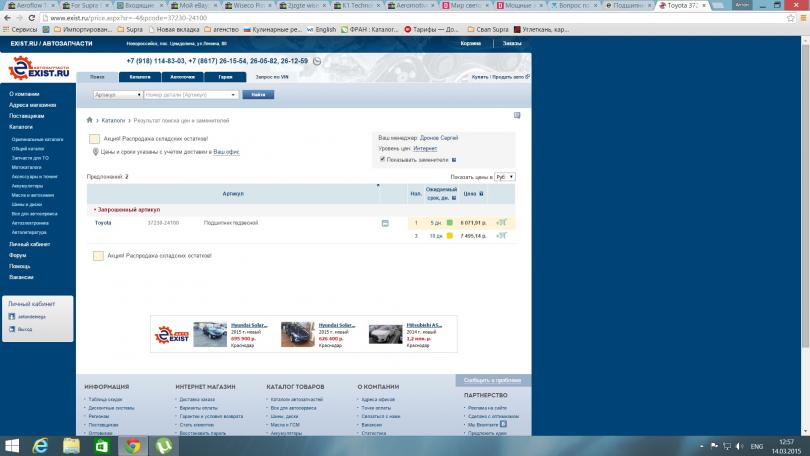Open the Store app from the taskbar
810x456 pixels.
tap(102, 446)
